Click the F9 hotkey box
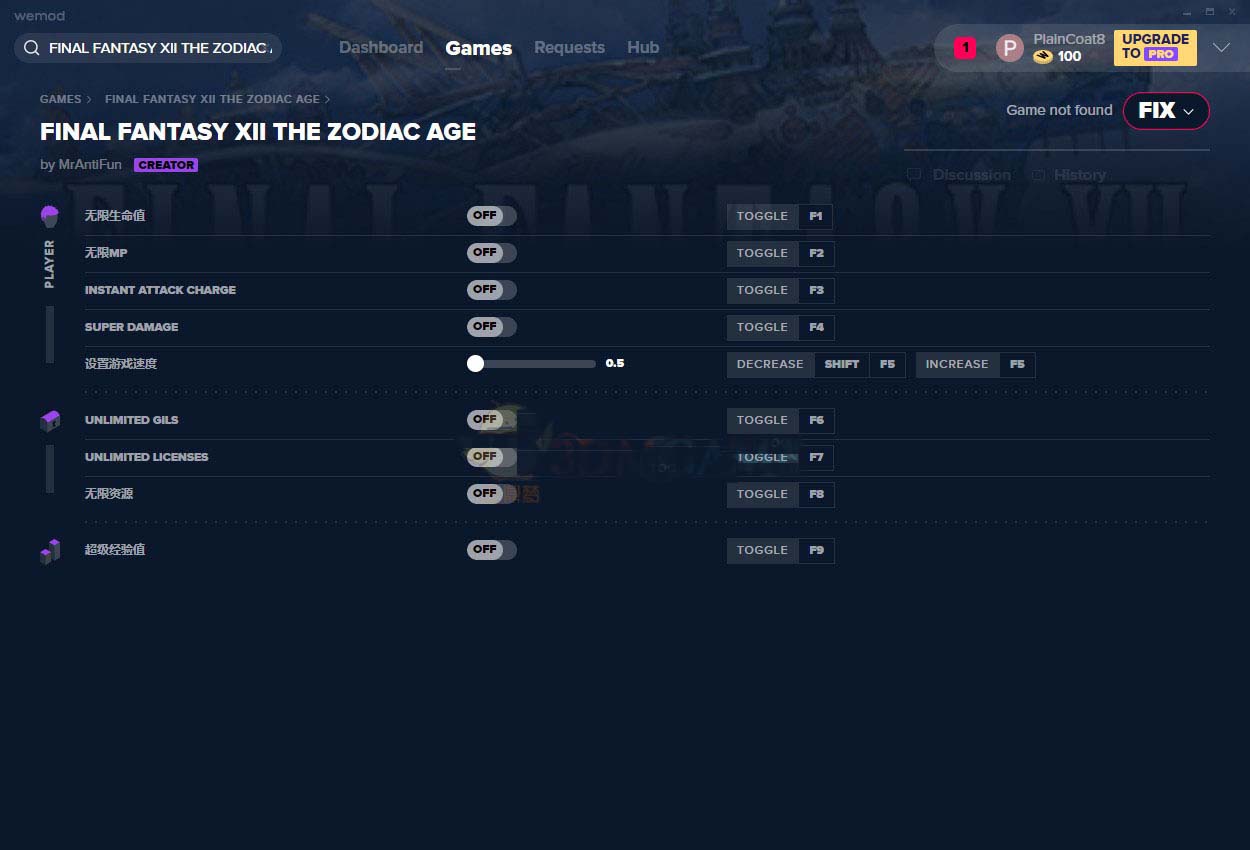Viewport: 1250px width, 850px height. click(x=816, y=550)
